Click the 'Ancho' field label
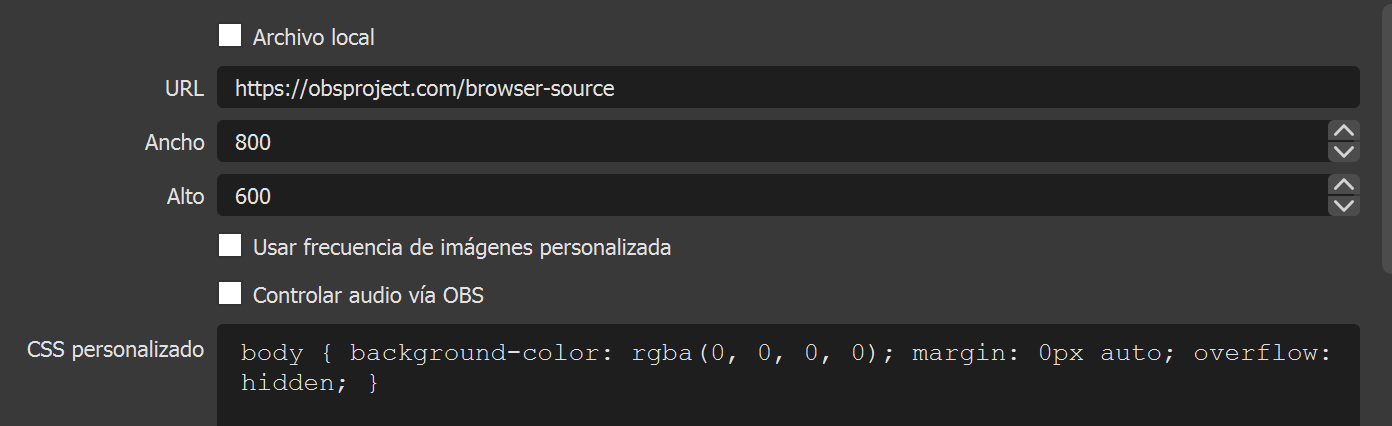Viewport: 1392px width, 426px height. pos(175,143)
